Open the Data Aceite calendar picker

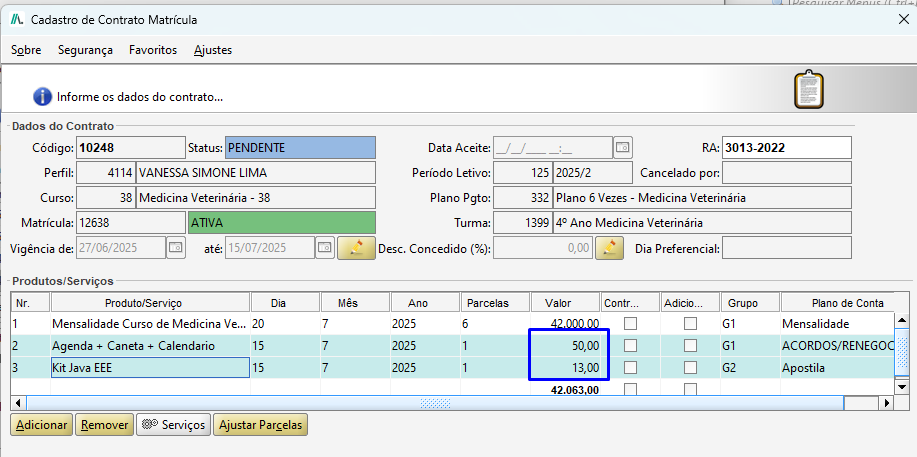click(x=623, y=148)
